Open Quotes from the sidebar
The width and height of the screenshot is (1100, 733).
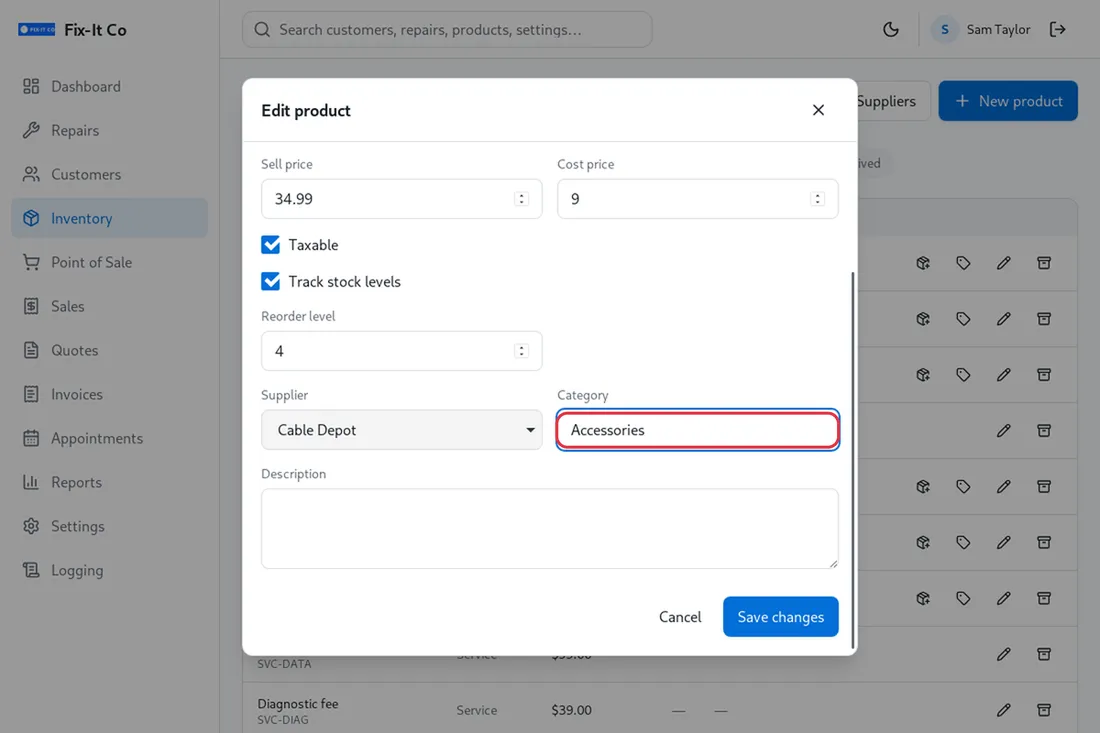click(109, 350)
